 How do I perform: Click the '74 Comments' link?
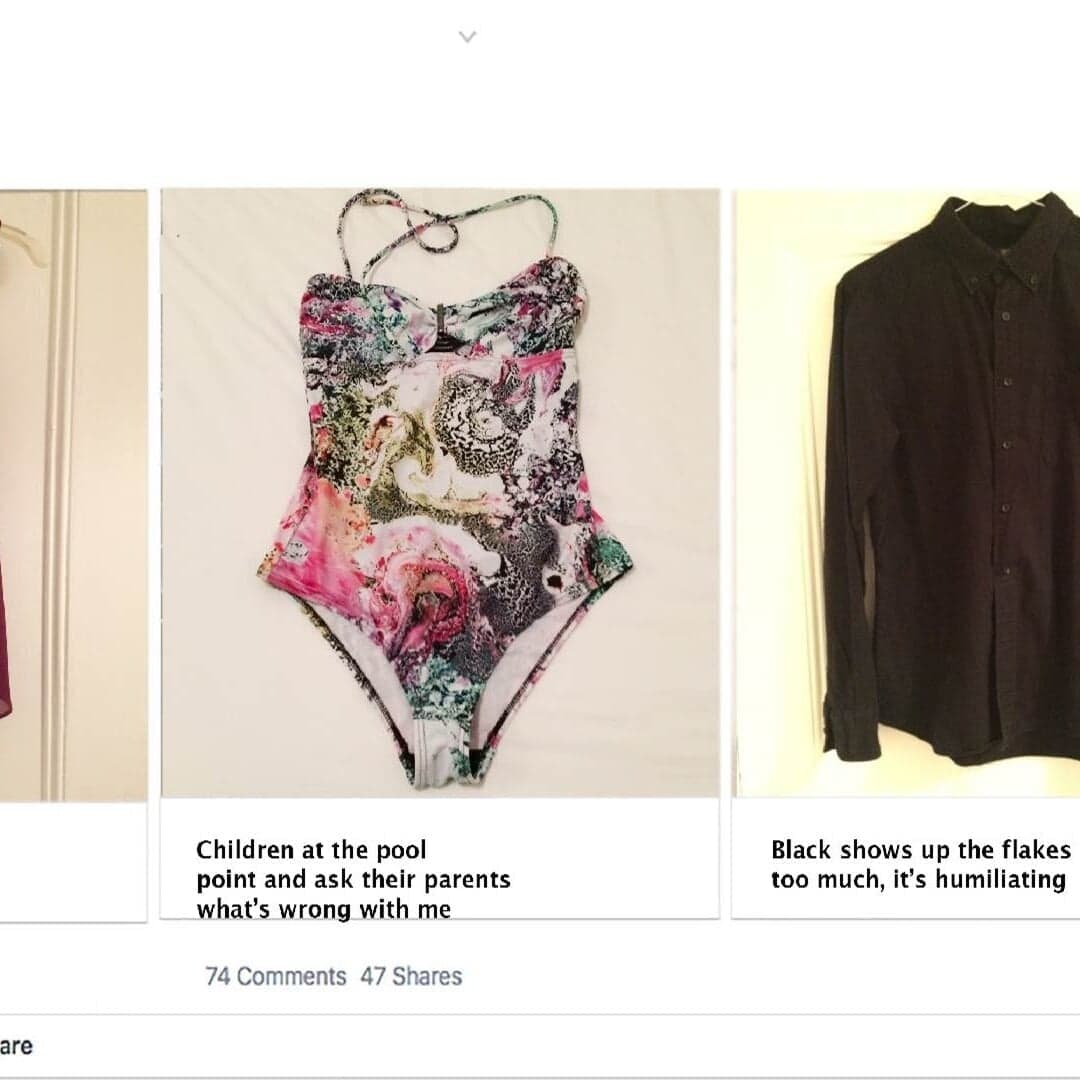pos(276,976)
